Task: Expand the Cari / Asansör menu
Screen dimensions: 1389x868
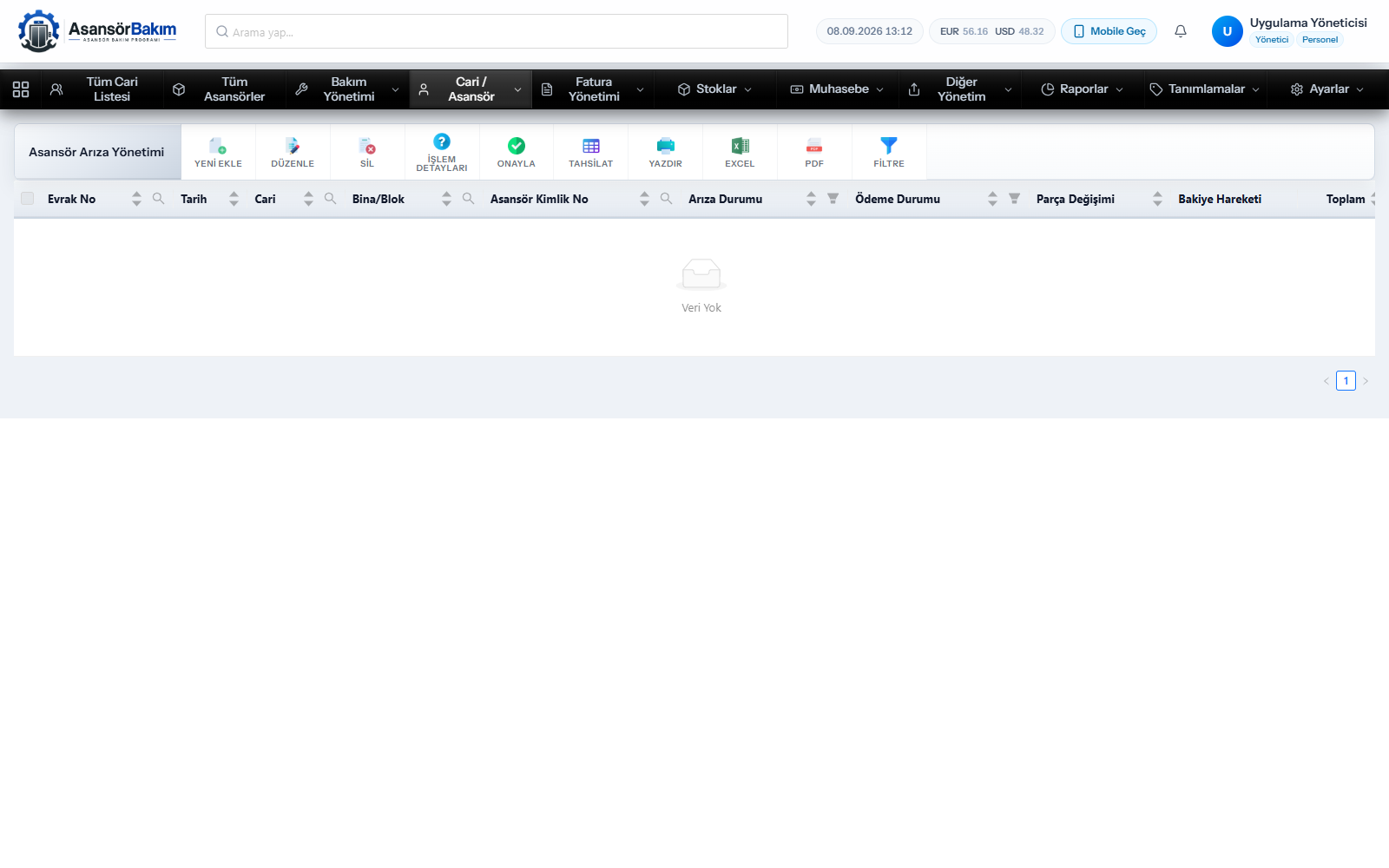Action: click(471, 89)
